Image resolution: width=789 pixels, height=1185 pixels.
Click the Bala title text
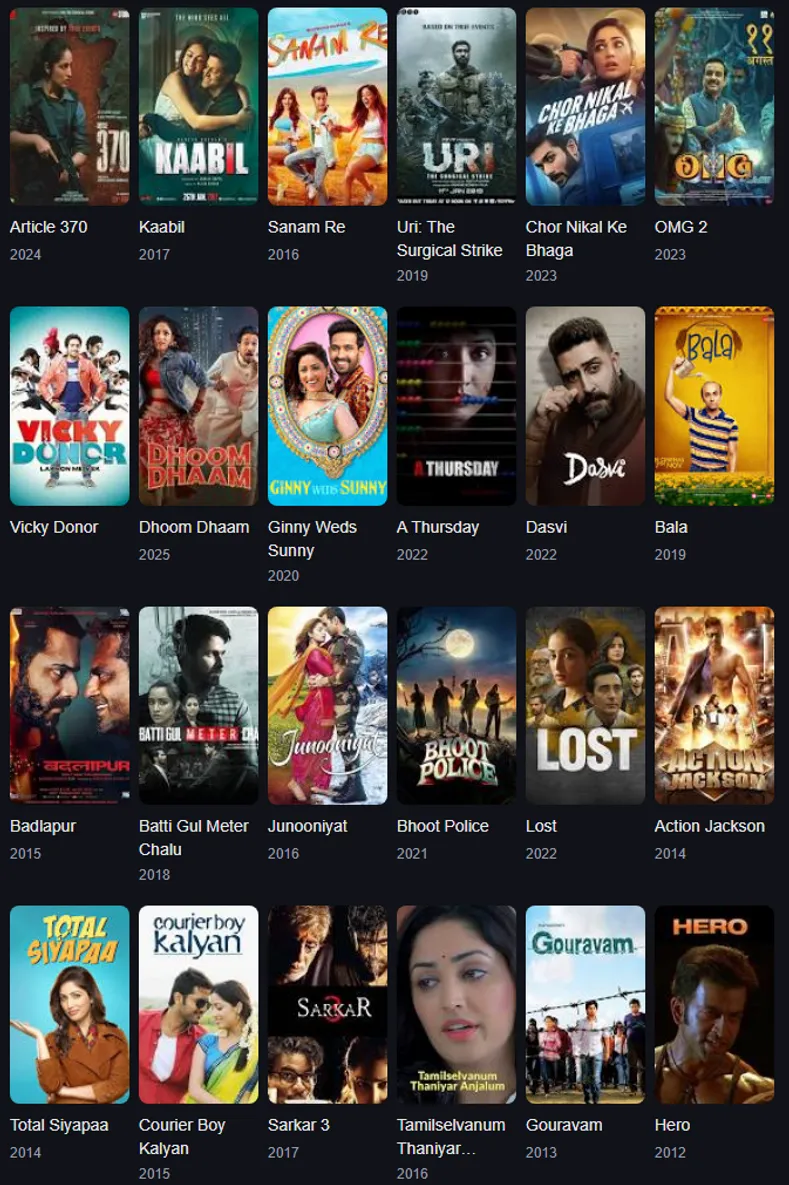tap(671, 527)
